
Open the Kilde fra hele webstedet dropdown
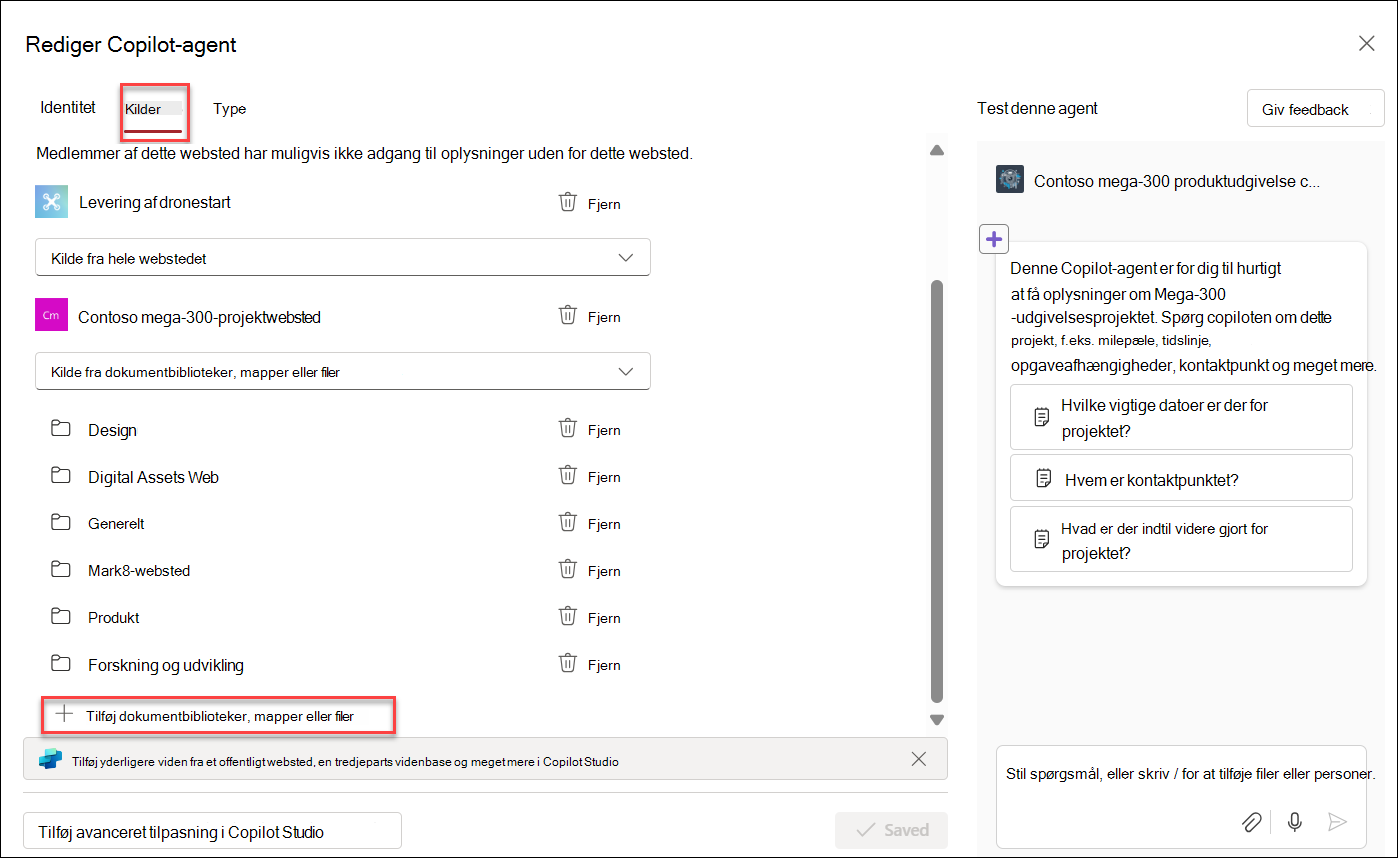pos(343,257)
